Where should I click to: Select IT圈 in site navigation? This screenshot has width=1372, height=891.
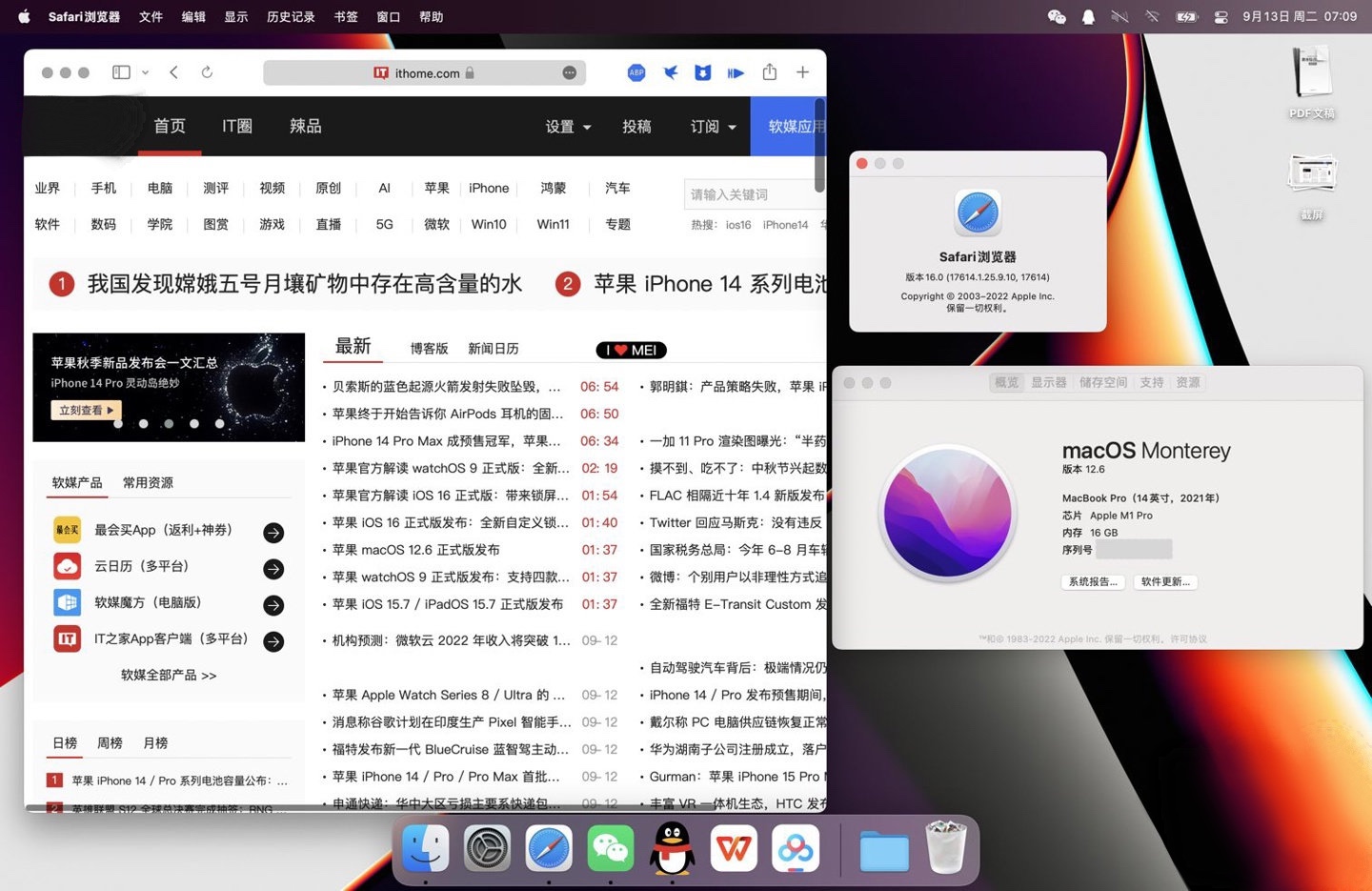pos(237,126)
